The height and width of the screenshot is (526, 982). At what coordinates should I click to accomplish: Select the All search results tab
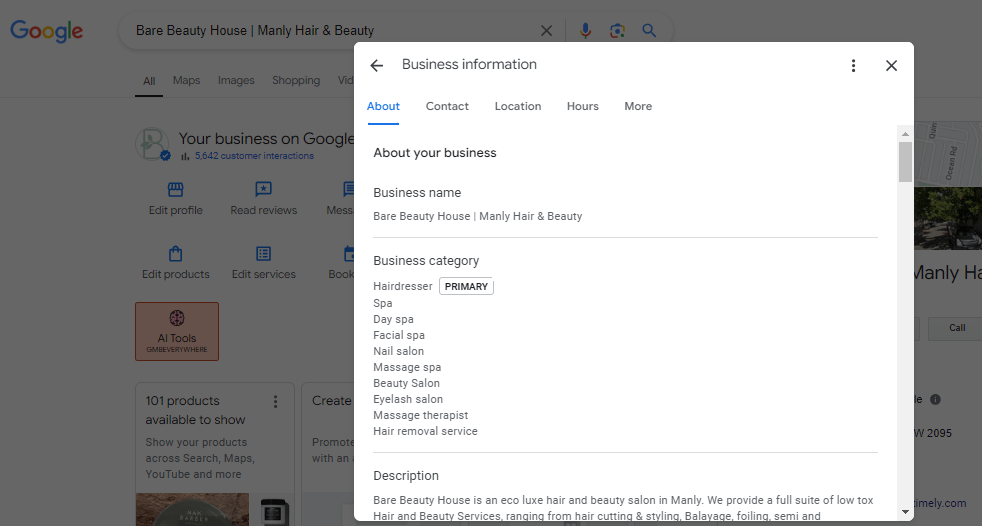tap(149, 81)
